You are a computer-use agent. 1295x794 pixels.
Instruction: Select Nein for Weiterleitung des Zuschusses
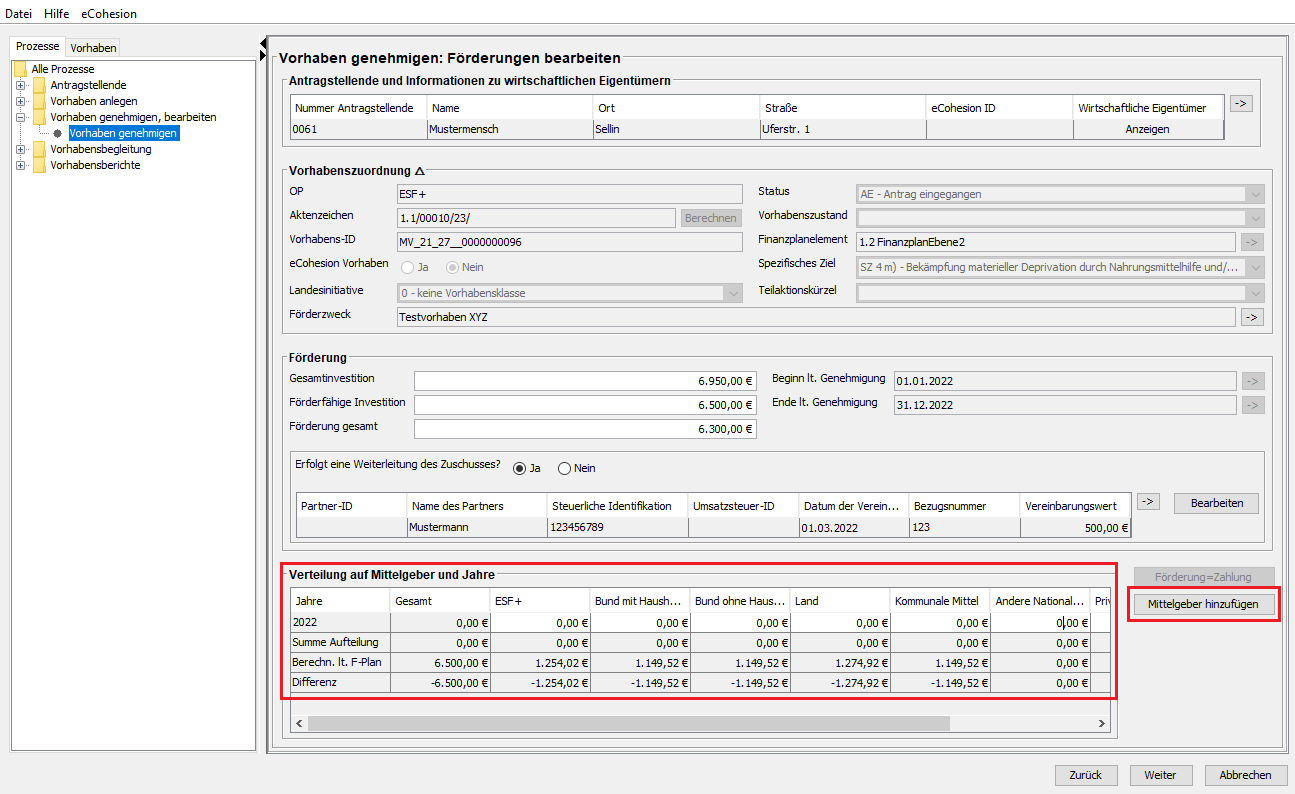564,468
